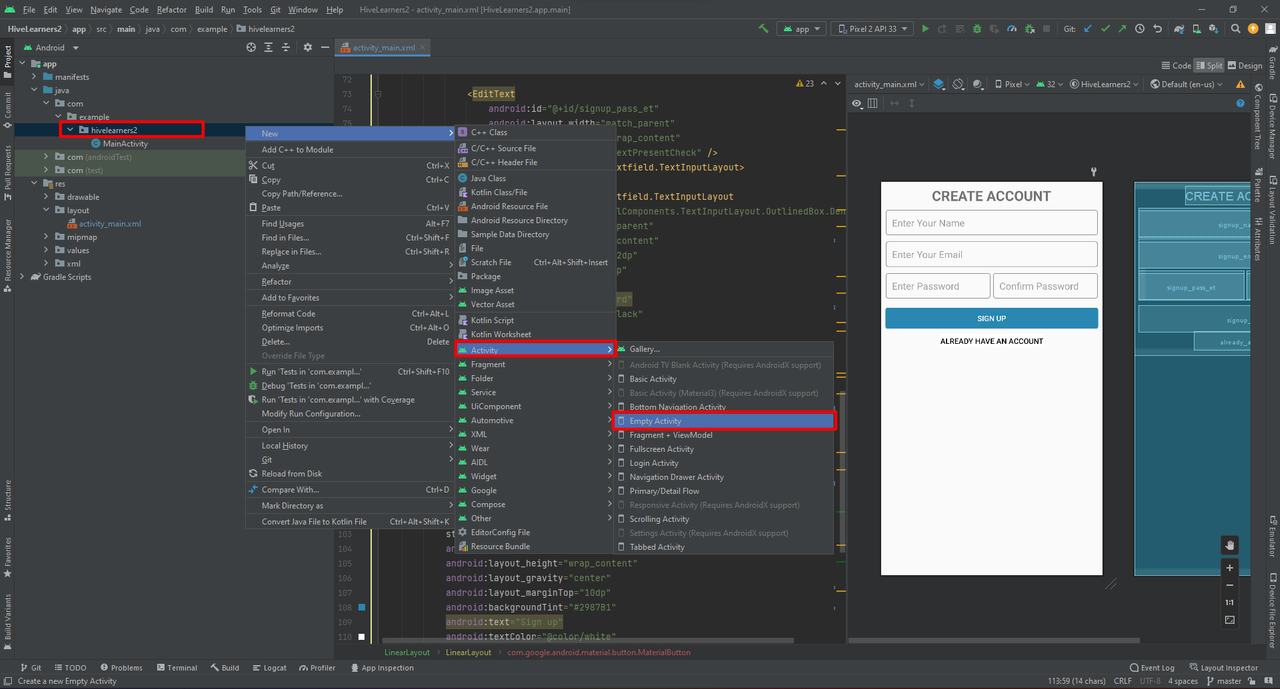Click the orange IDE update icon
1280x689 pixels.
[1253, 29]
